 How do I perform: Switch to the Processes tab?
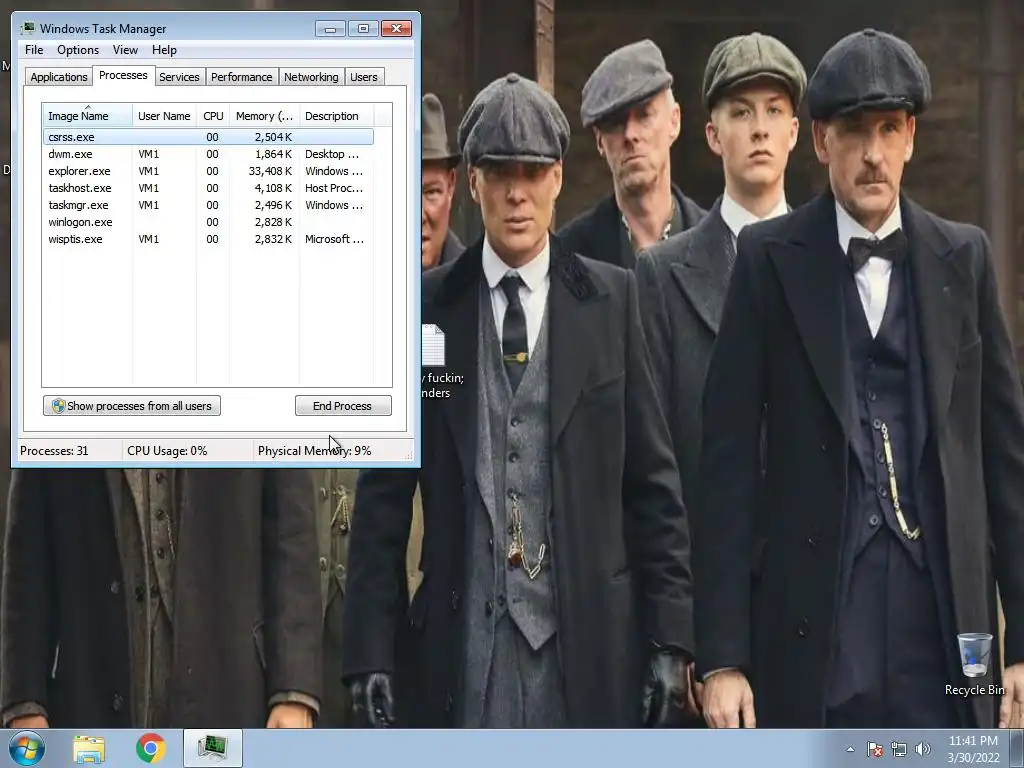pyautogui.click(x=123, y=75)
